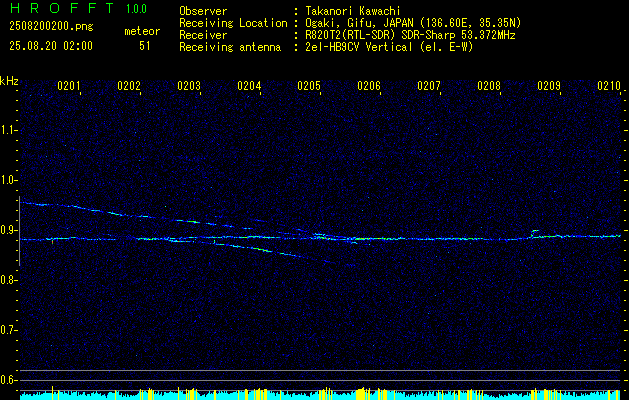Click the timestamp 25.08.20 02:00
The image size is (629, 400).
pyautogui.click(x=51, y=46)
